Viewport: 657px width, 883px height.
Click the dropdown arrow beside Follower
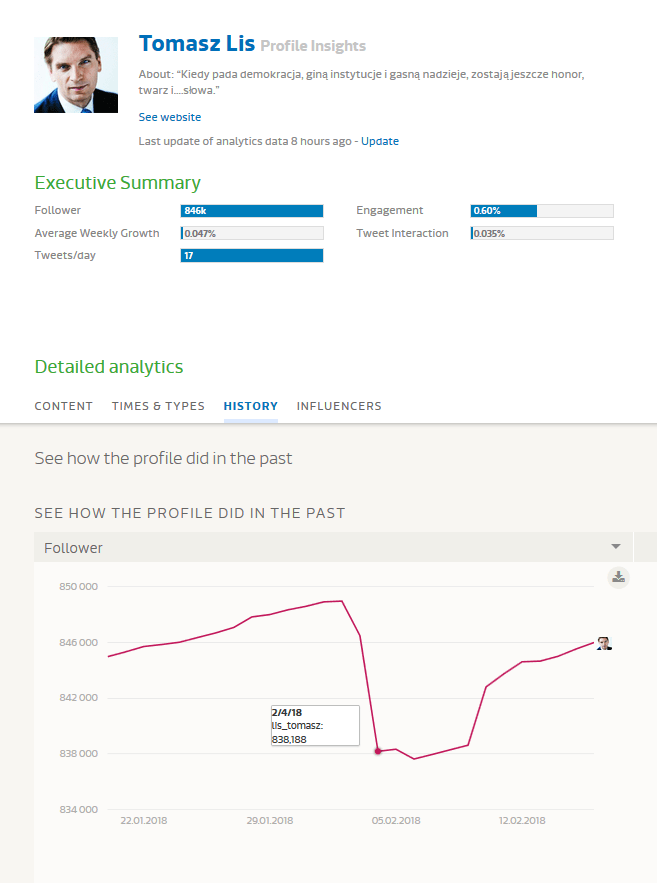pyautogui.click(x=616, y=547)
